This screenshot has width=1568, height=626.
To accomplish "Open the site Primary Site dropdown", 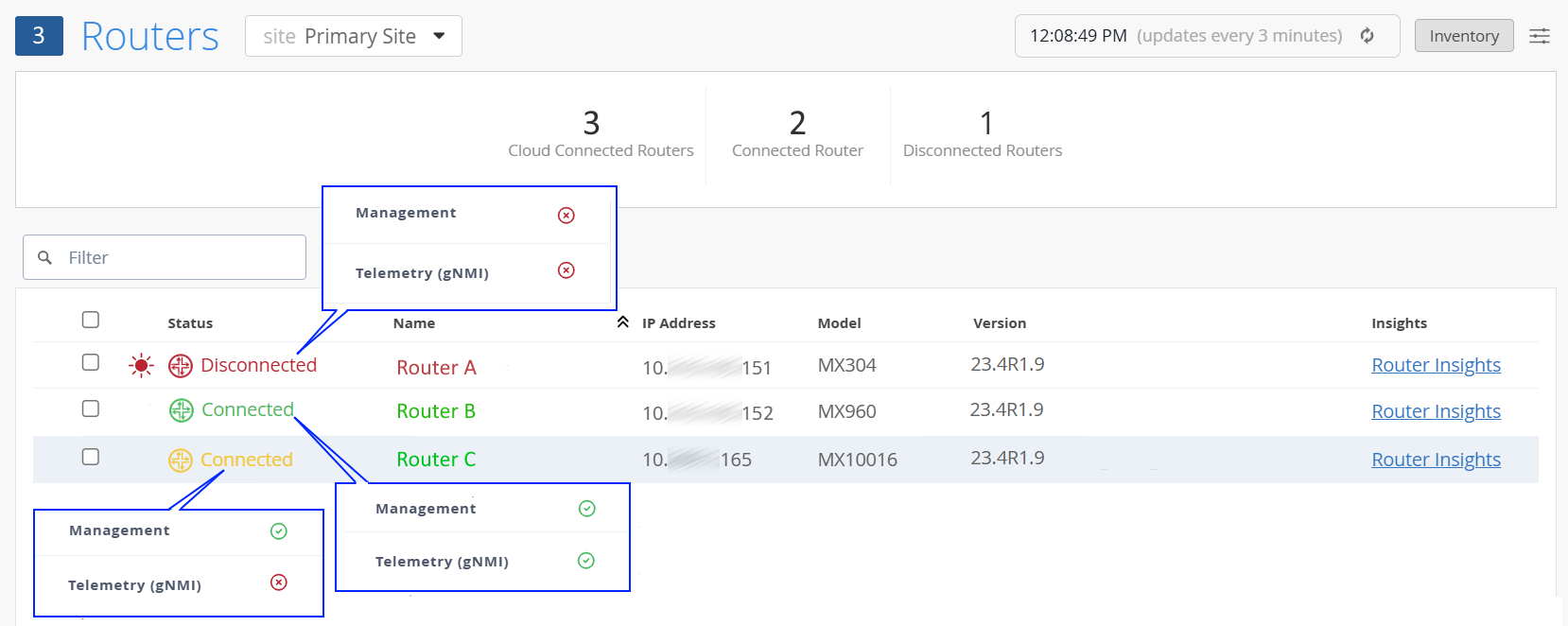I will click(x=354, y=36).
